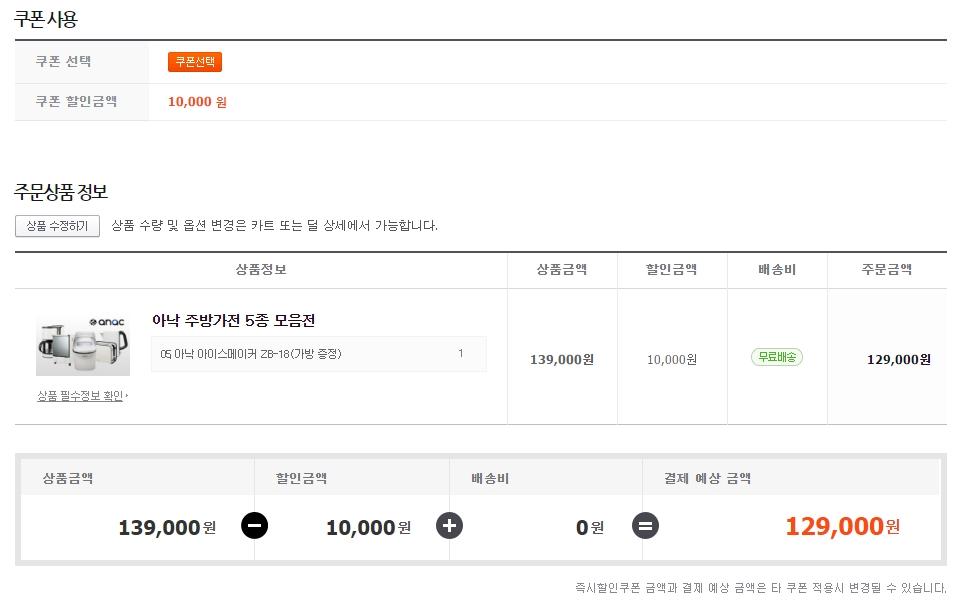
Task: Click the orange 10,000 원 coupon discount amount
Action: pyautogui.click(x=197, y=102)
